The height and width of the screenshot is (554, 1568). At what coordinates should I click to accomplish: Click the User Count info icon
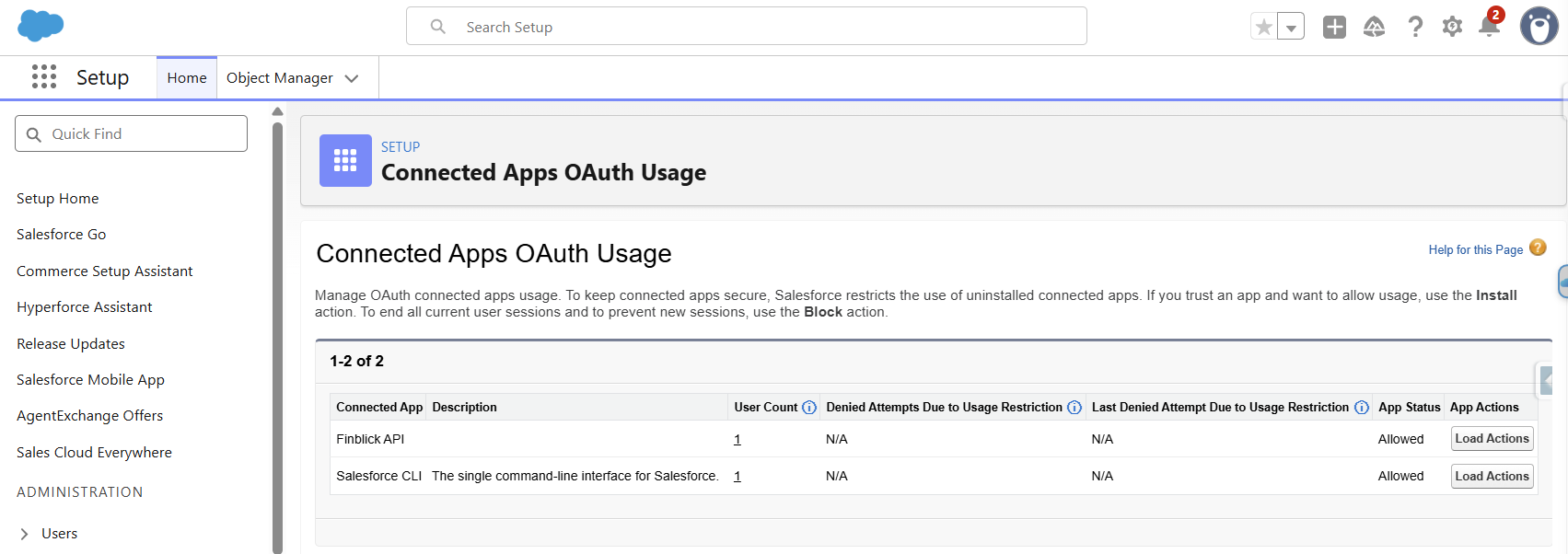click(x=809, y=408)
